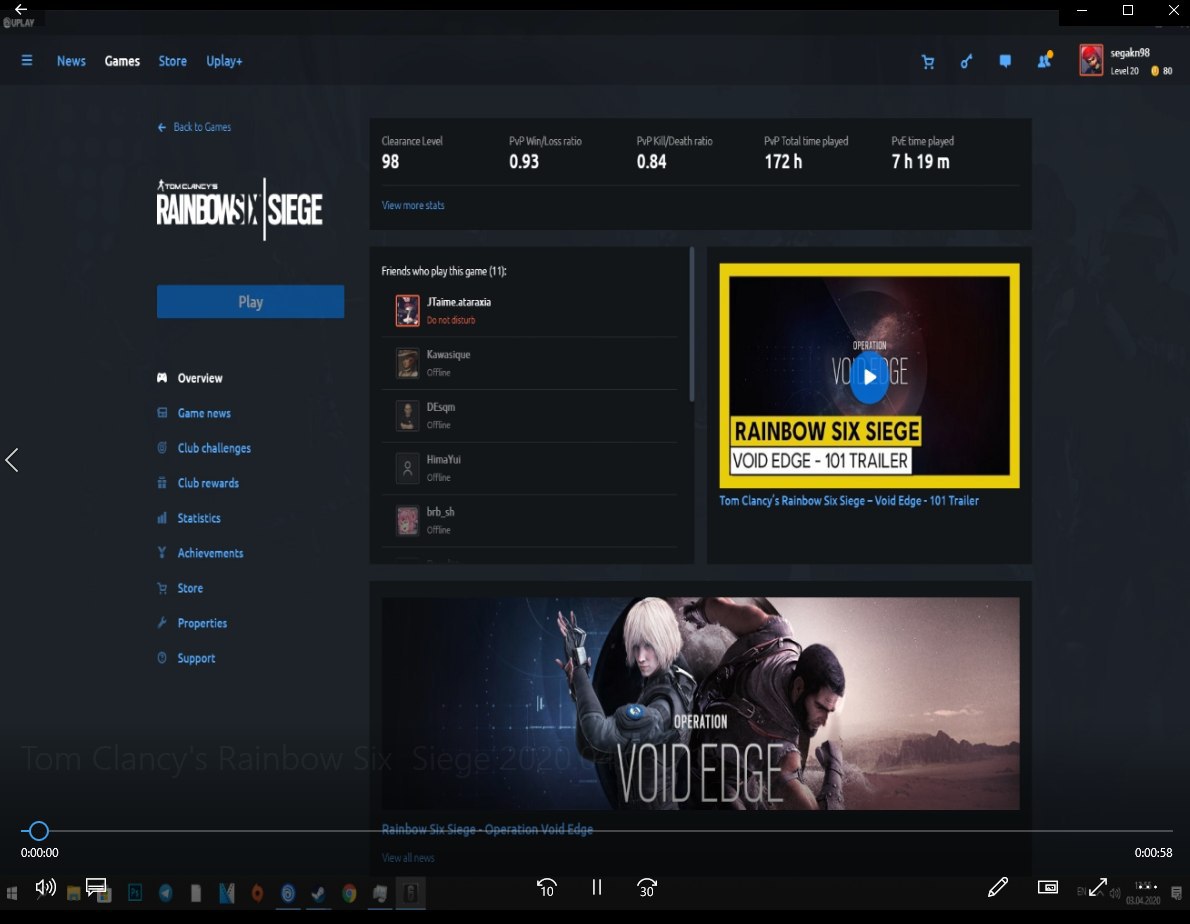Open the Void Edge 101 Trailer title link
The image size is (1190, 924).
tap(848, 501)
